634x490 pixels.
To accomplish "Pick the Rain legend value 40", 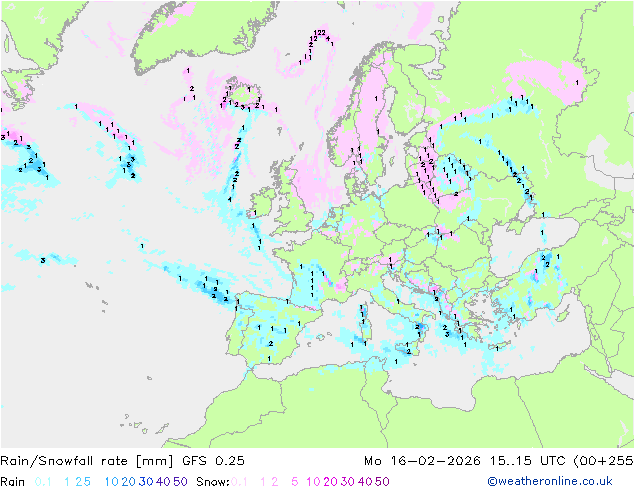I will pyautogui.click(x=163, y=482).
